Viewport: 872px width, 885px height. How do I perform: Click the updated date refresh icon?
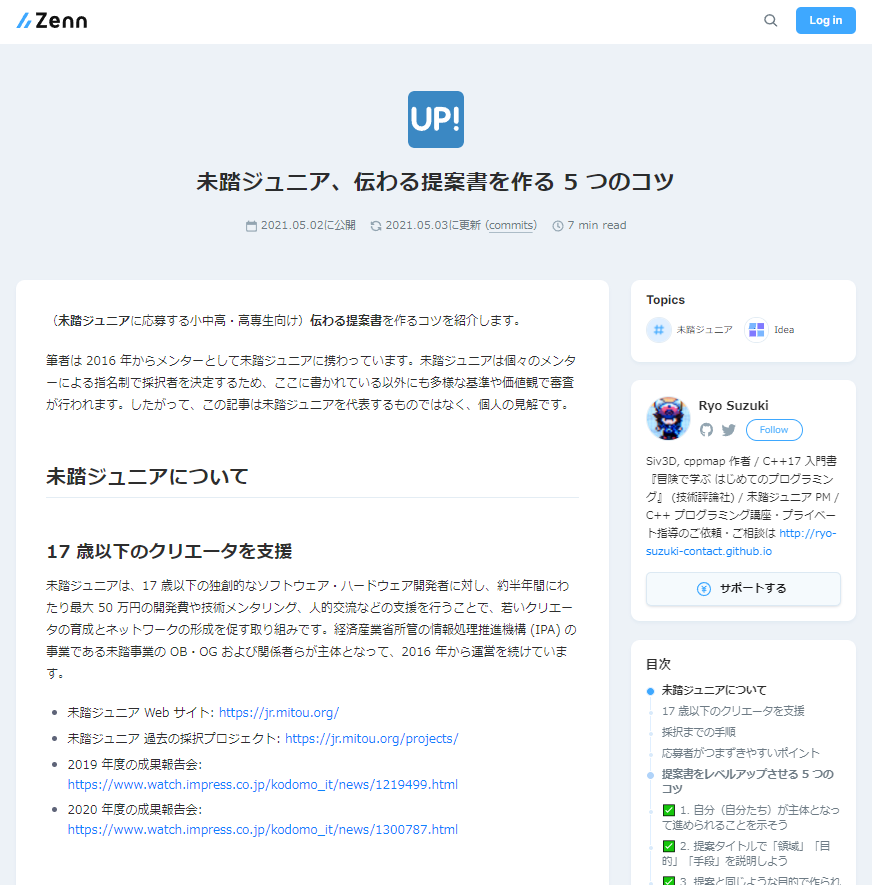376,226
